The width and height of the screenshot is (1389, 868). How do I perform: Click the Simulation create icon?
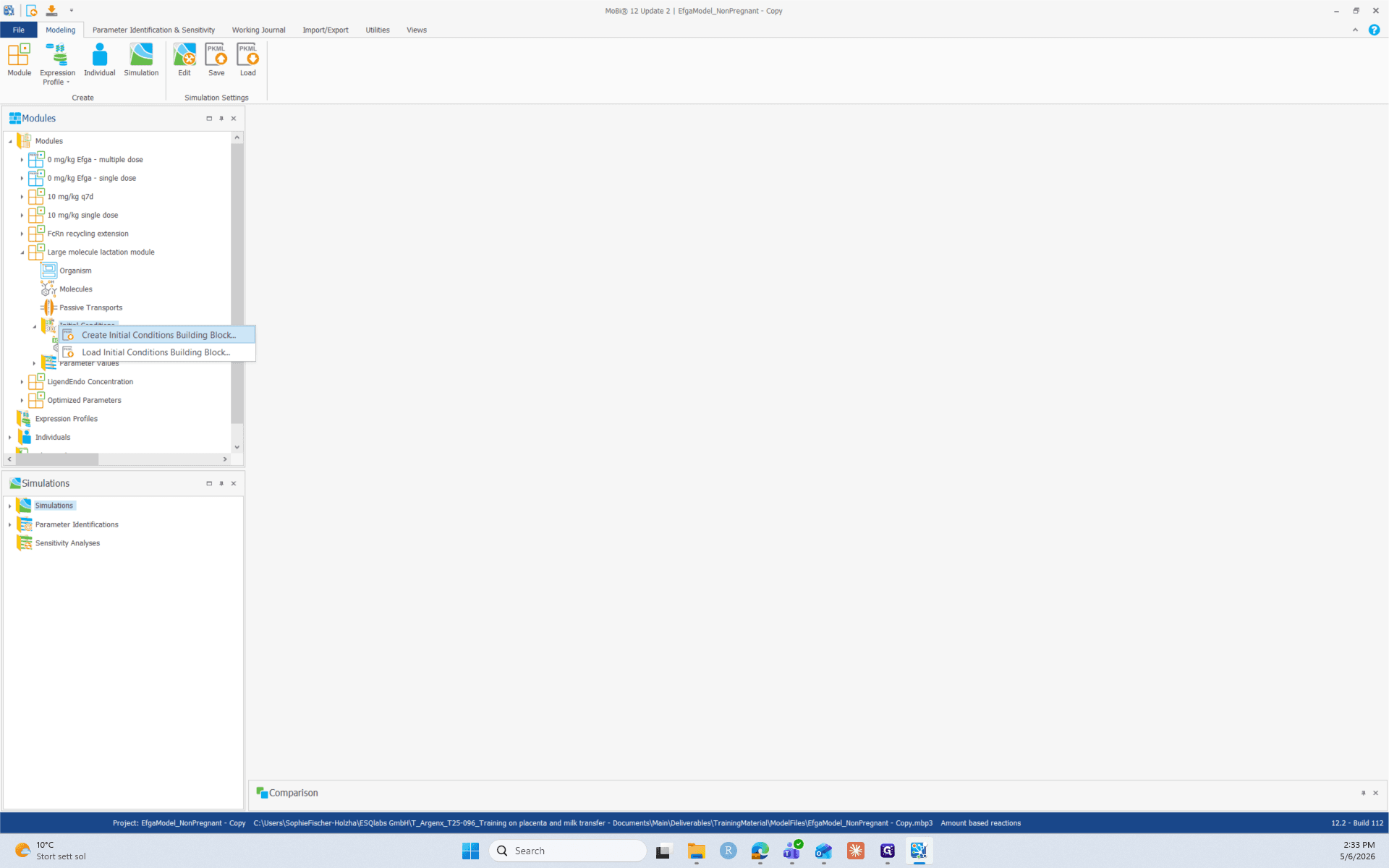pyautogui.click(x=141, y=59)
